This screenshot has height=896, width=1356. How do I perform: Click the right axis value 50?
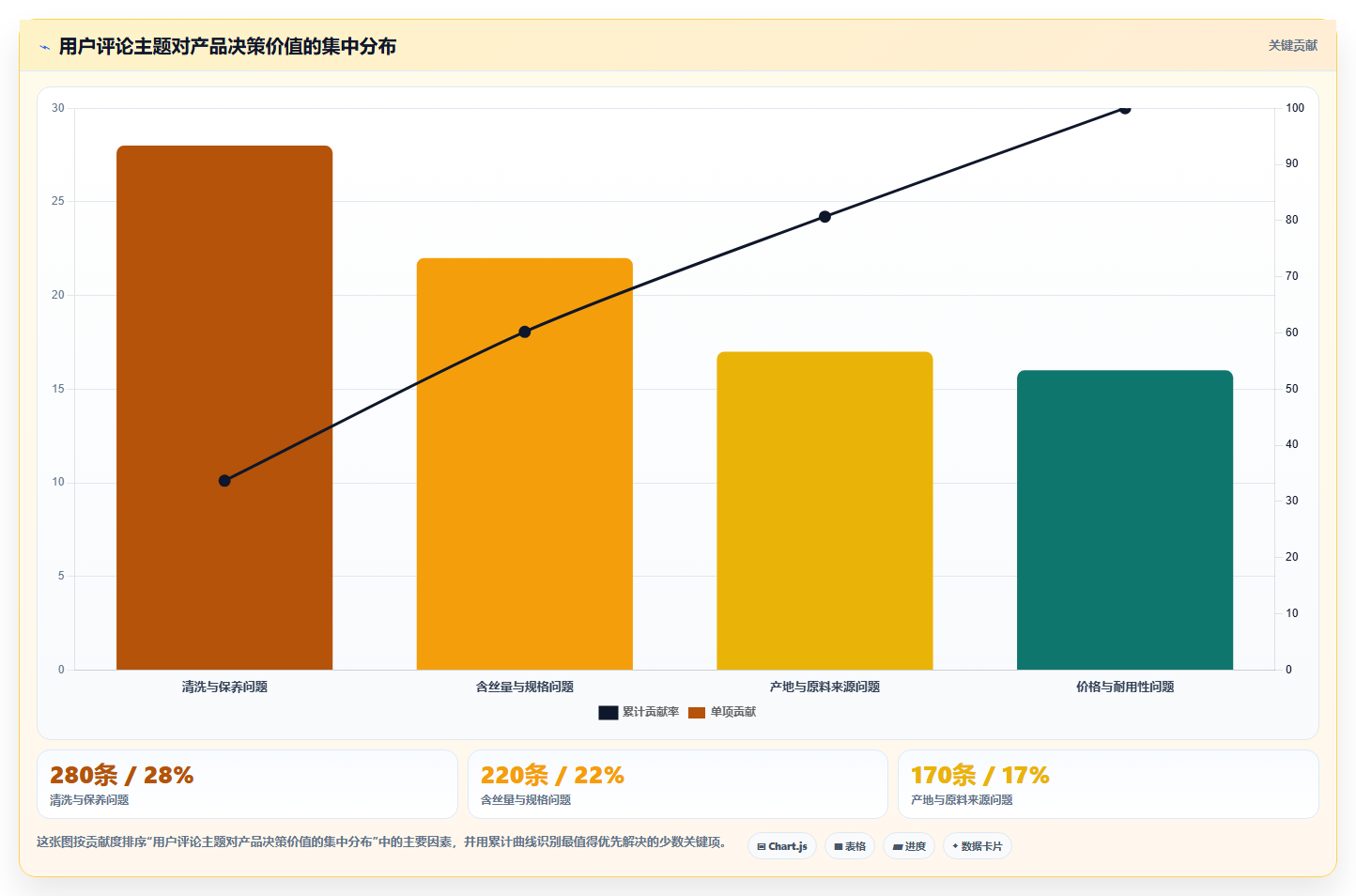point(1292,389)
